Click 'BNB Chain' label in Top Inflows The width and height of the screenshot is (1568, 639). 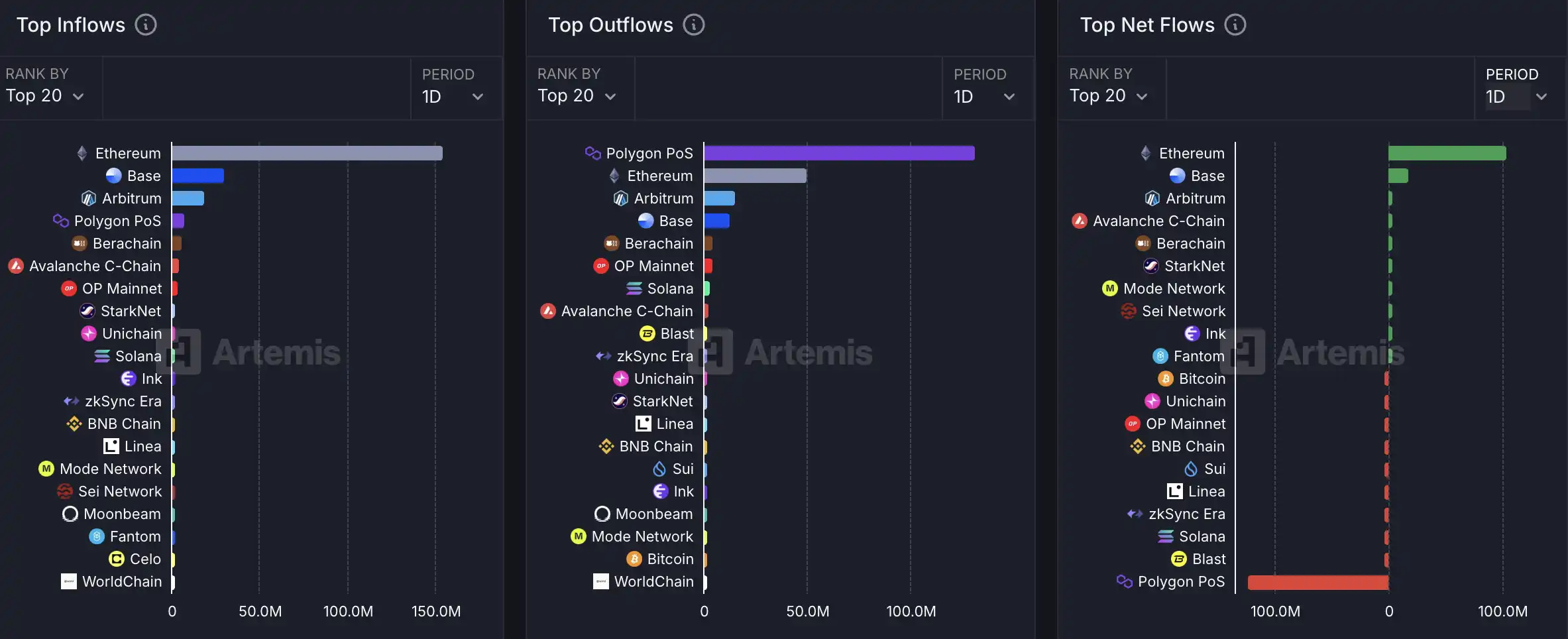coord(124,424)
